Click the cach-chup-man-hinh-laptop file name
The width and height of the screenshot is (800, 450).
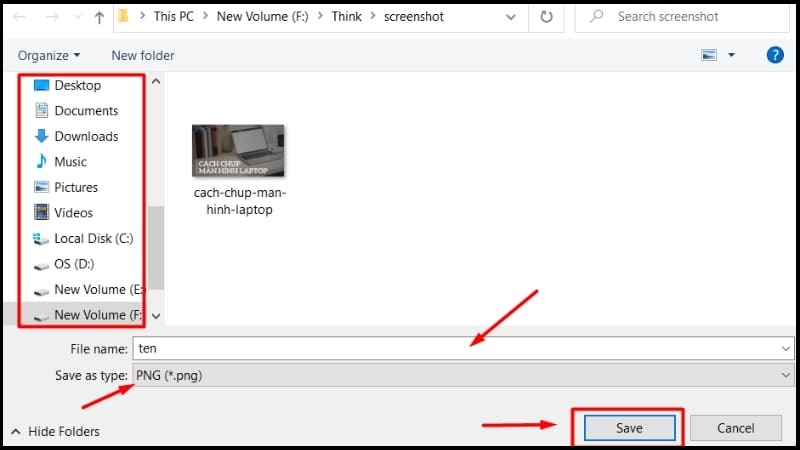click(x=239, y=201)
